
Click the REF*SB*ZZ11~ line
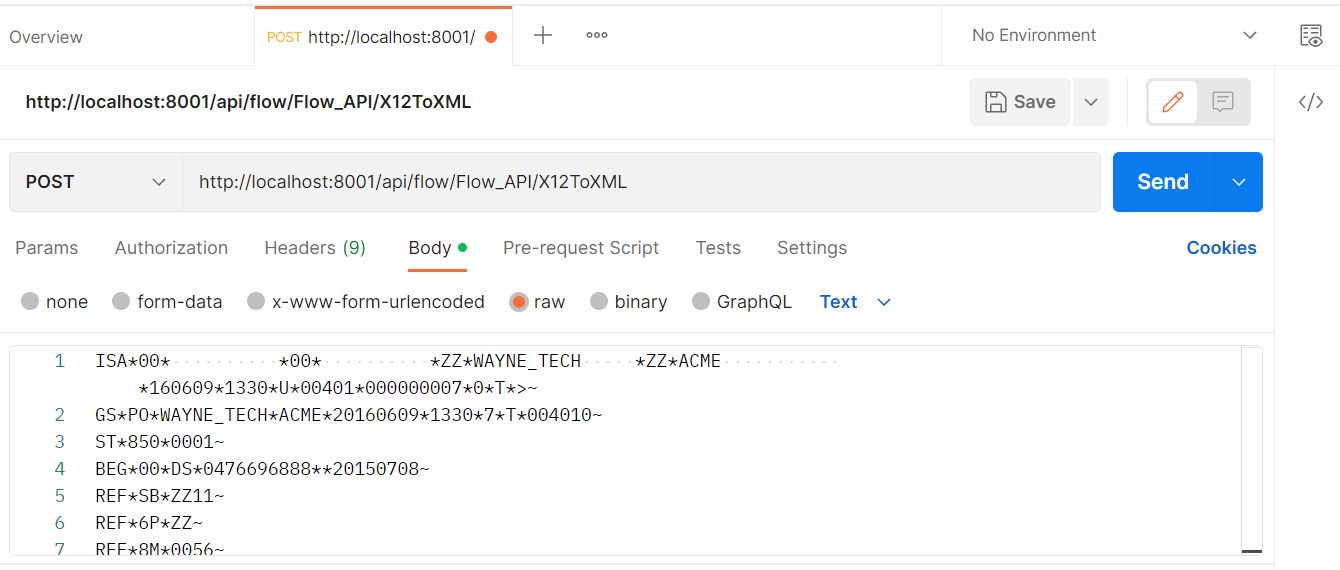click(160, 496)
